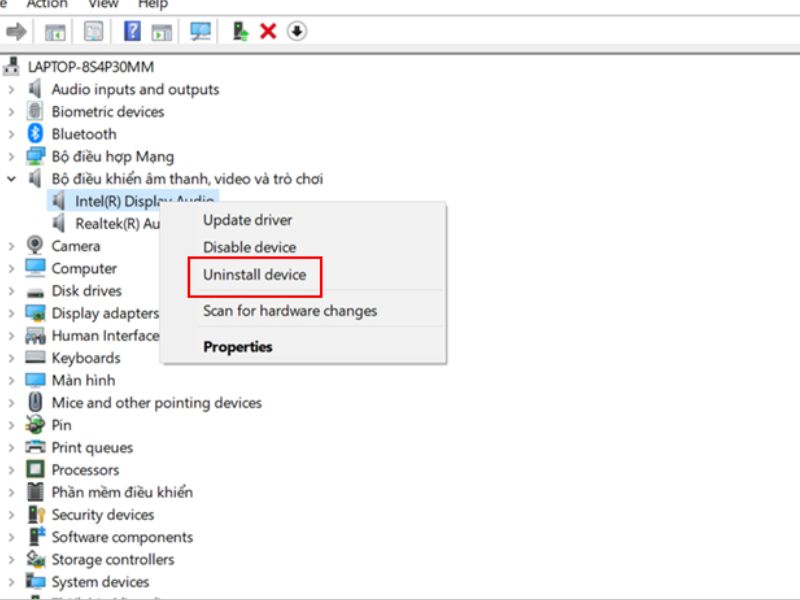
Task: Expand the Software components node
Action: [x=11, y=537]
